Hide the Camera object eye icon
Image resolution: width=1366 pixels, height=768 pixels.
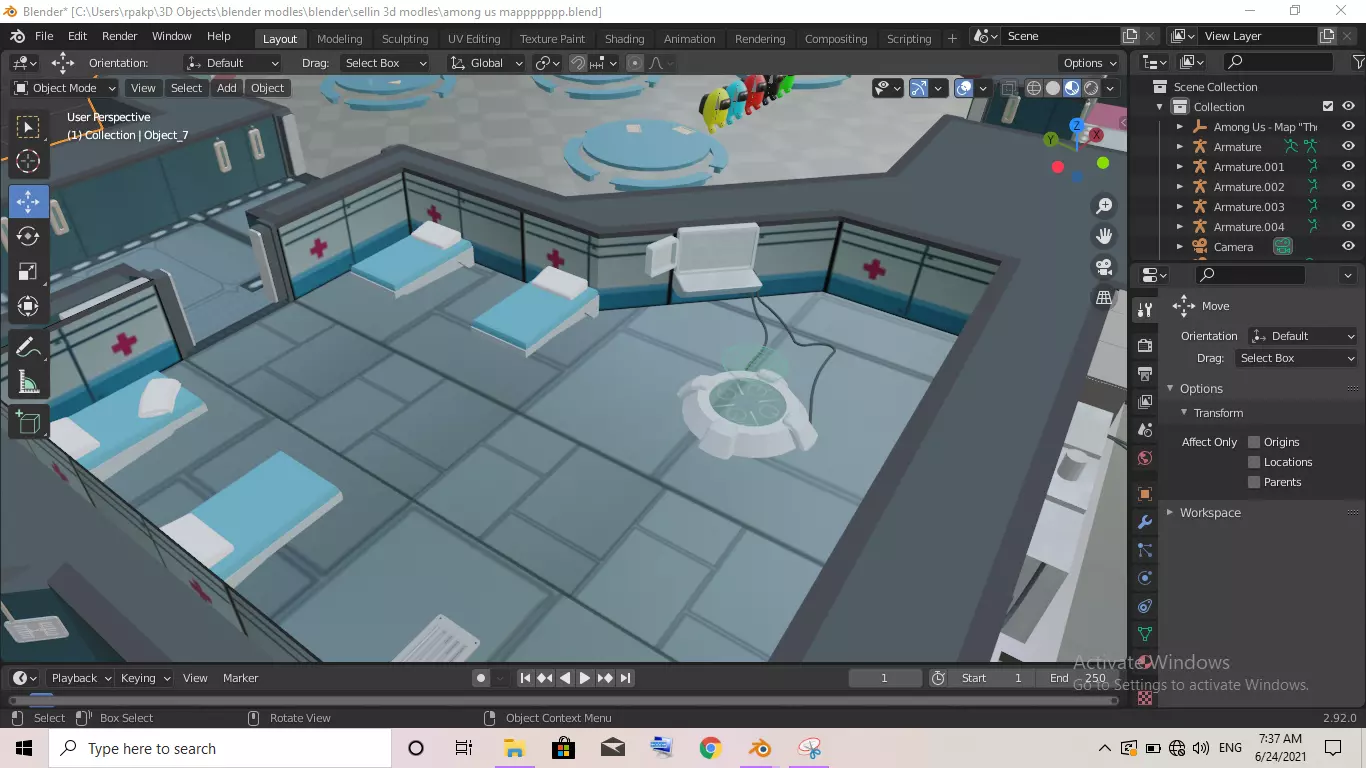click(1349, 247)
